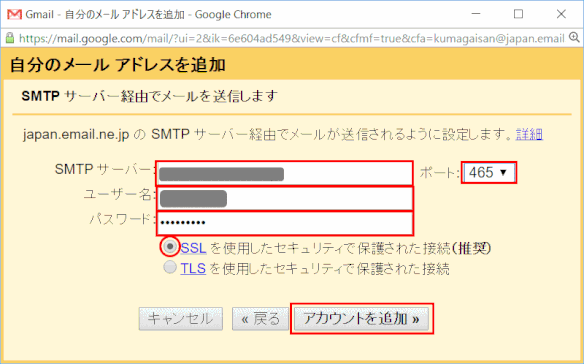Click the URL in the address bar
This screenshot has width=584, height=364.
click(292, 38)
